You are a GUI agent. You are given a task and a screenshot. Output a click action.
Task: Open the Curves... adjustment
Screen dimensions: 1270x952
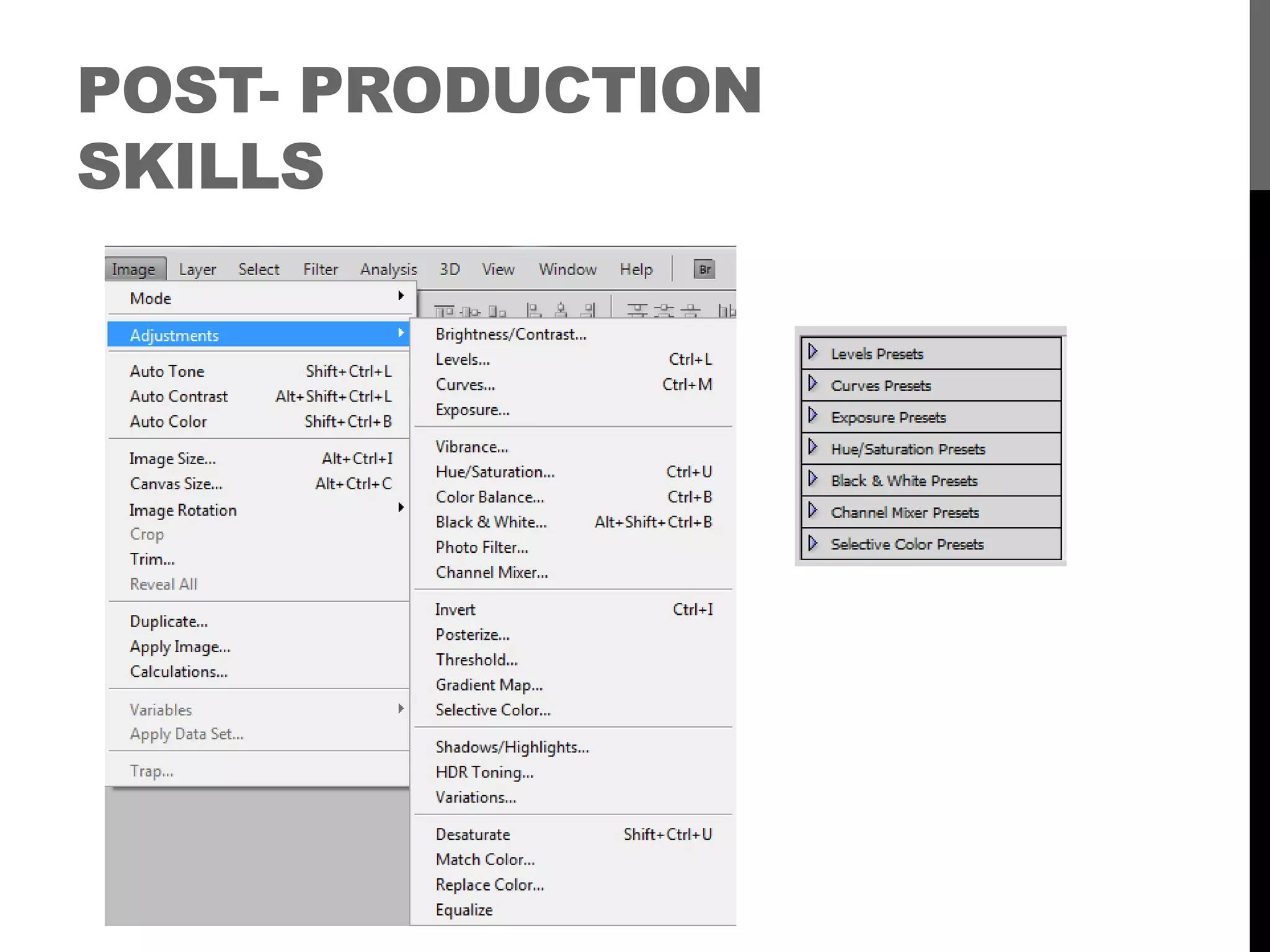573,384
